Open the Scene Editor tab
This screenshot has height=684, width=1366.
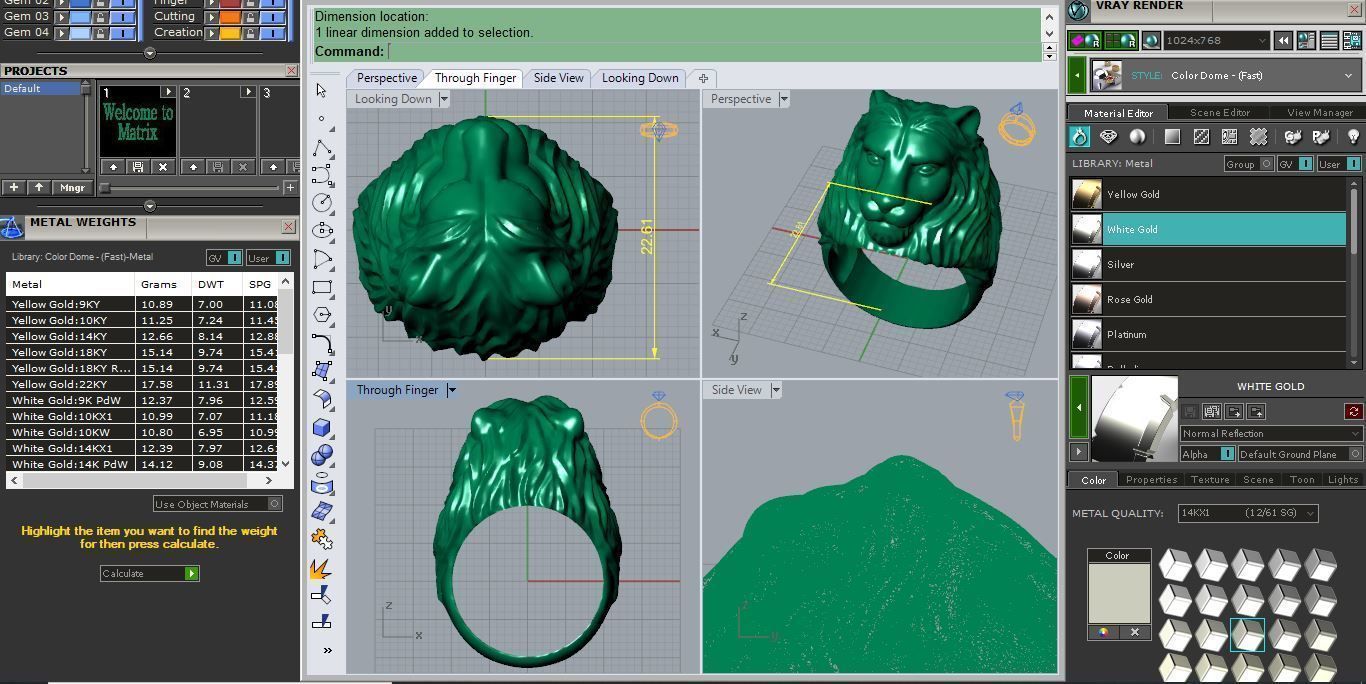click(1220, 113)
